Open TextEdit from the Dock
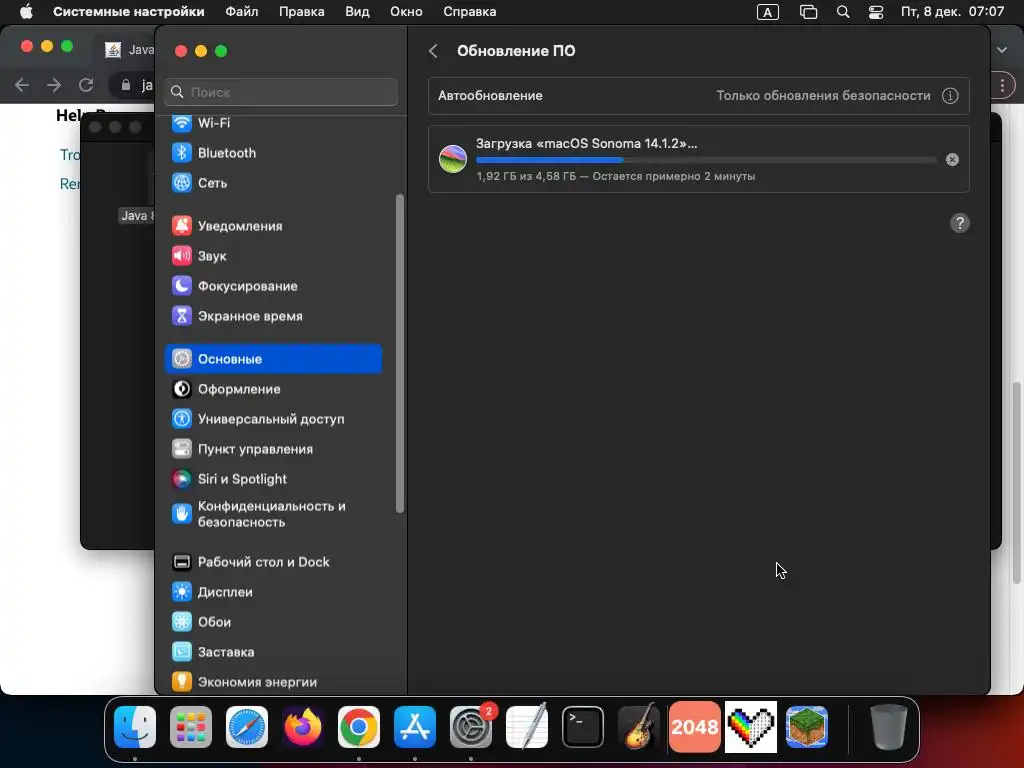The width and height of the screenshot is (1024, 768). point(527,727)
